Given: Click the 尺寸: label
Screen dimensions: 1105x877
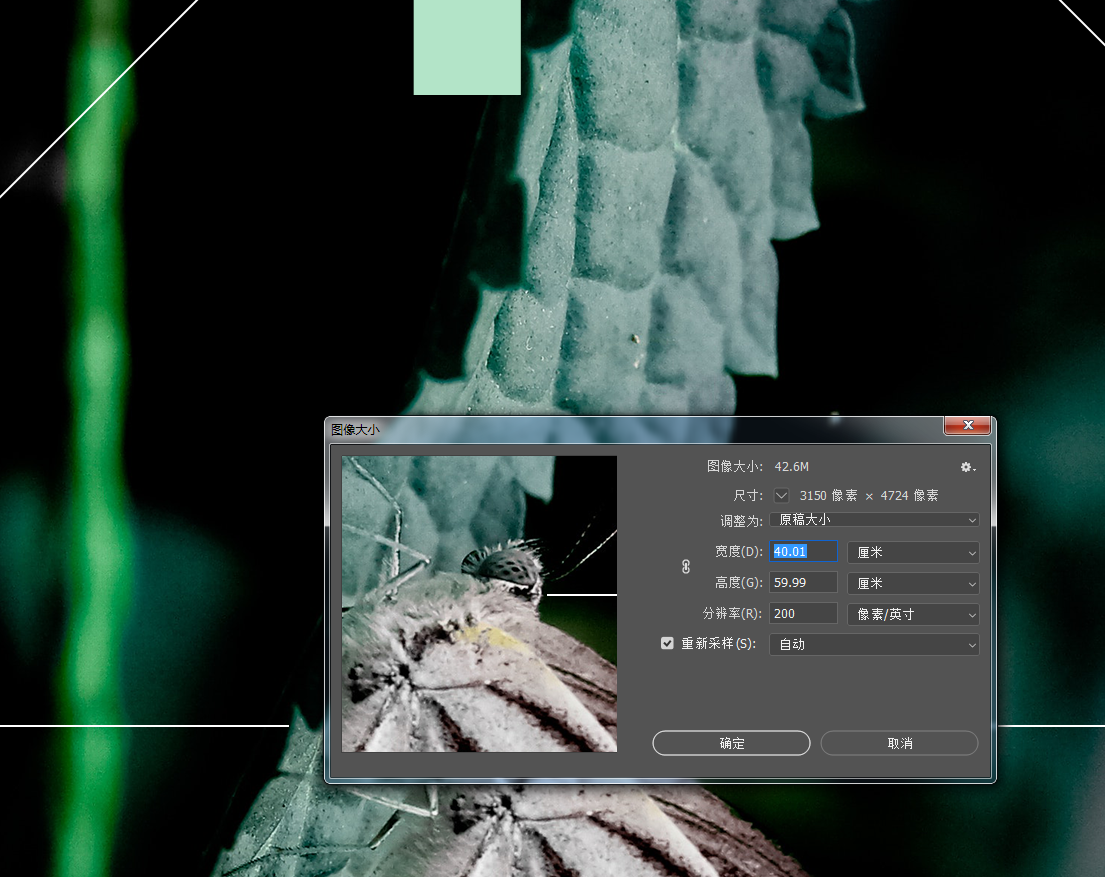Looking at the screenshot, I should coord(748,496).
